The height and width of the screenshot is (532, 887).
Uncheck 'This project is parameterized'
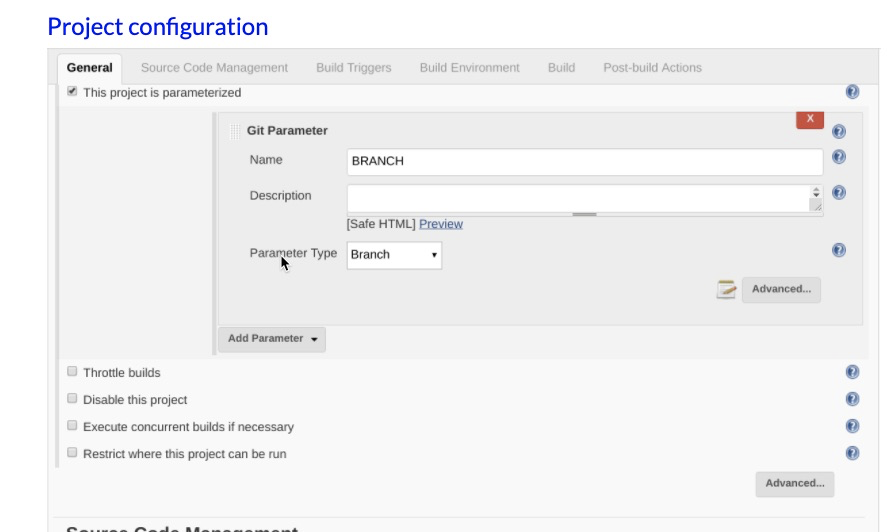72,91
